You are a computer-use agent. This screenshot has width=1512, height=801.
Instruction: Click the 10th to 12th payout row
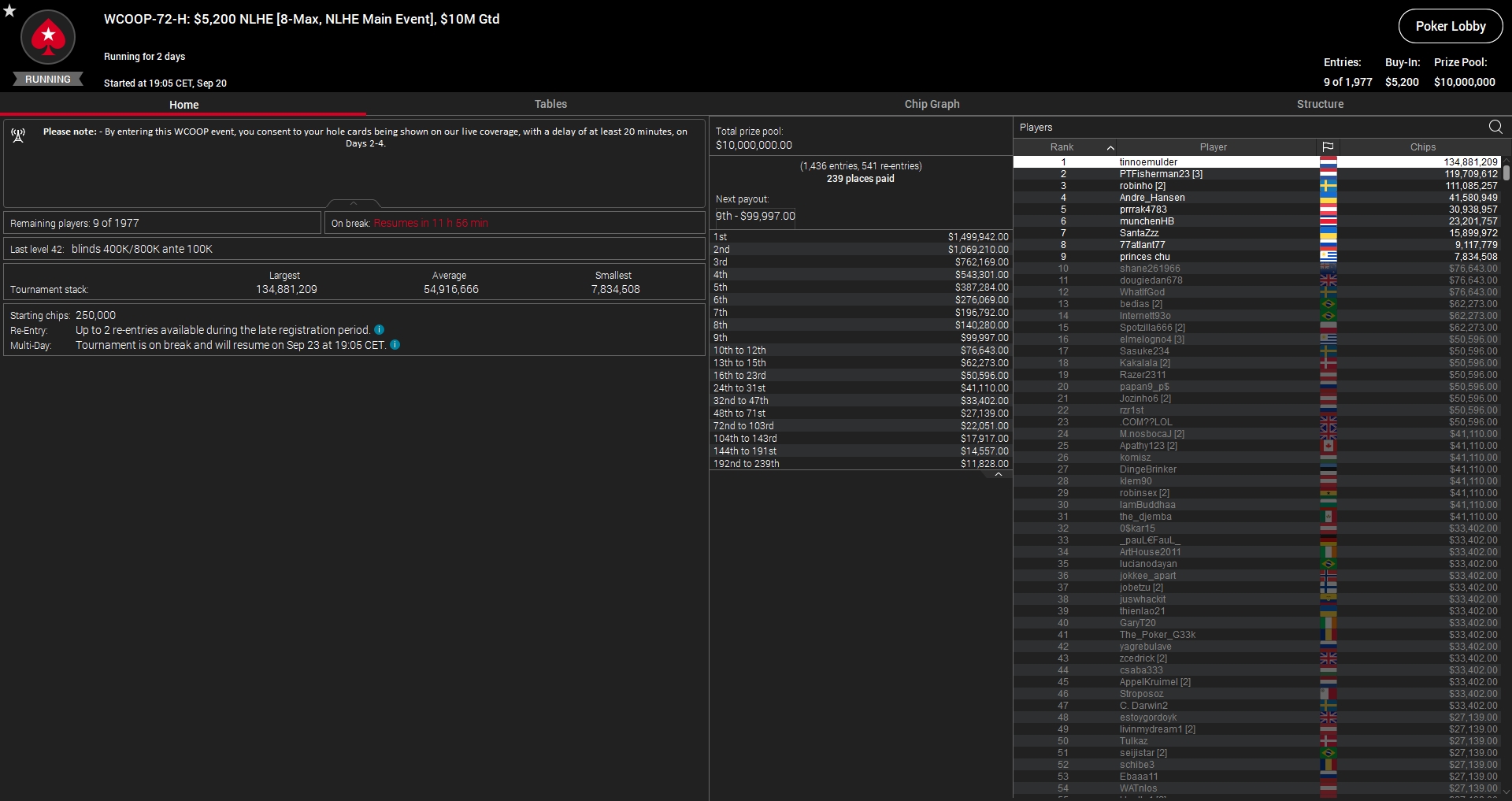point(861,350)
